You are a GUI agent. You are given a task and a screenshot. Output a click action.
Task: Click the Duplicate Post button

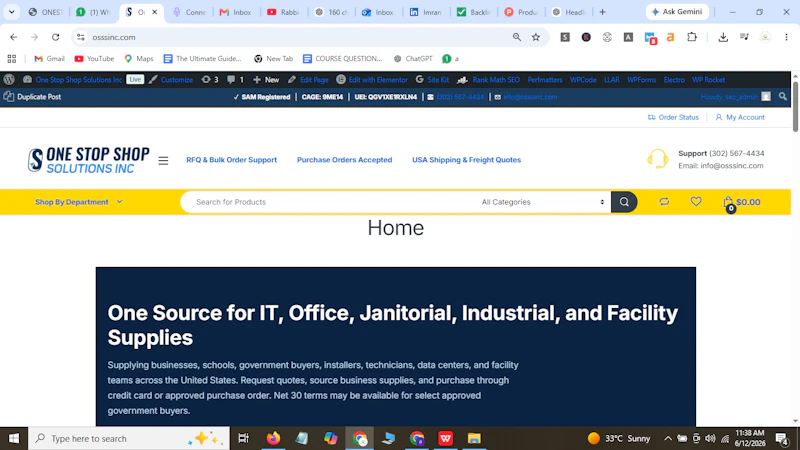(32, 96)
